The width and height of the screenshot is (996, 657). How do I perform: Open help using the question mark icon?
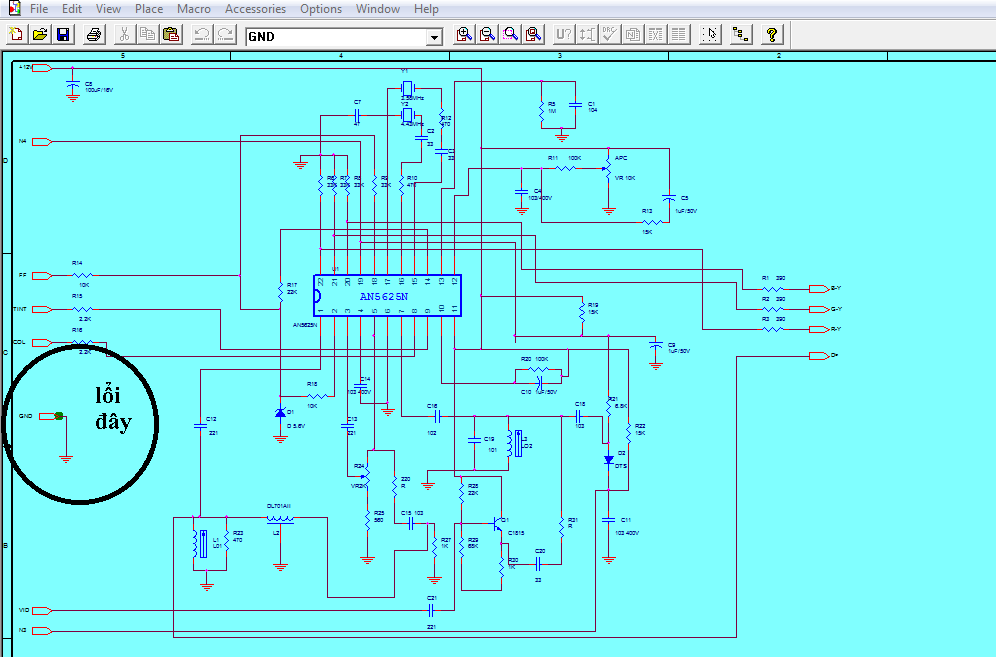[772, 35]
